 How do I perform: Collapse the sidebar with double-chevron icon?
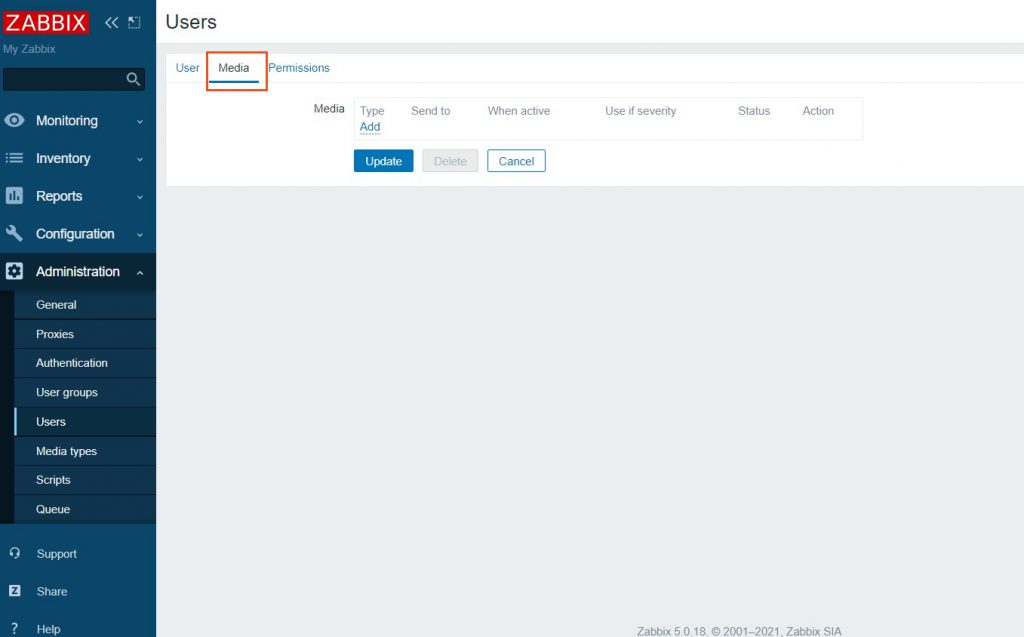(x=112, y=23)
